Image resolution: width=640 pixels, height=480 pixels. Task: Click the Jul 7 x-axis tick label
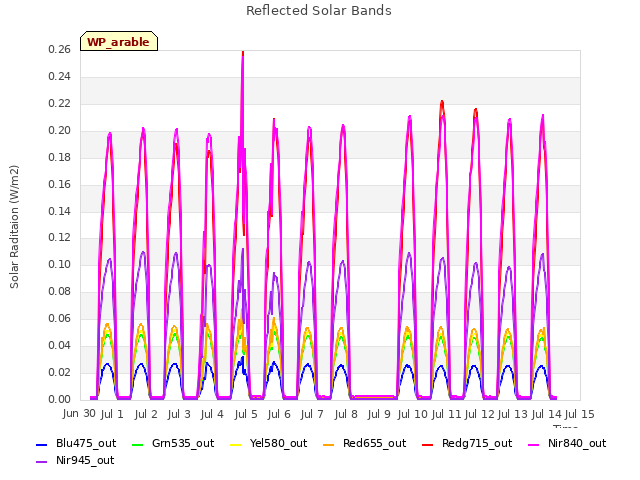pyautogui.click(x=312, y=414)
